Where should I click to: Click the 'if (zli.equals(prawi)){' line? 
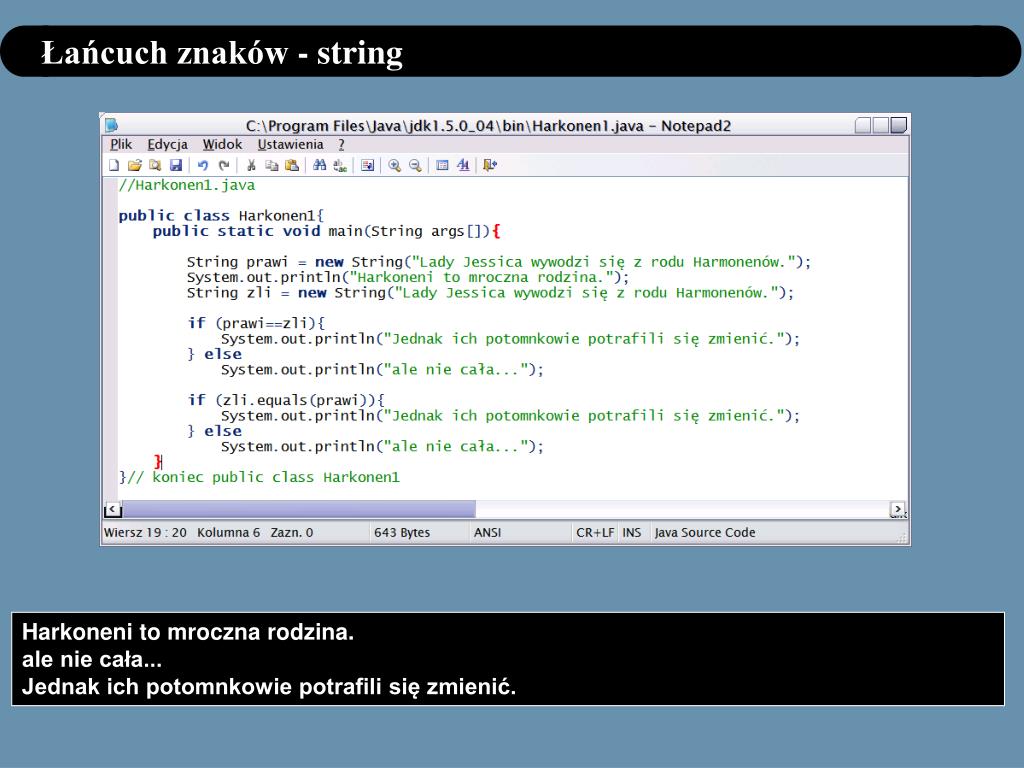click(286, 400)
